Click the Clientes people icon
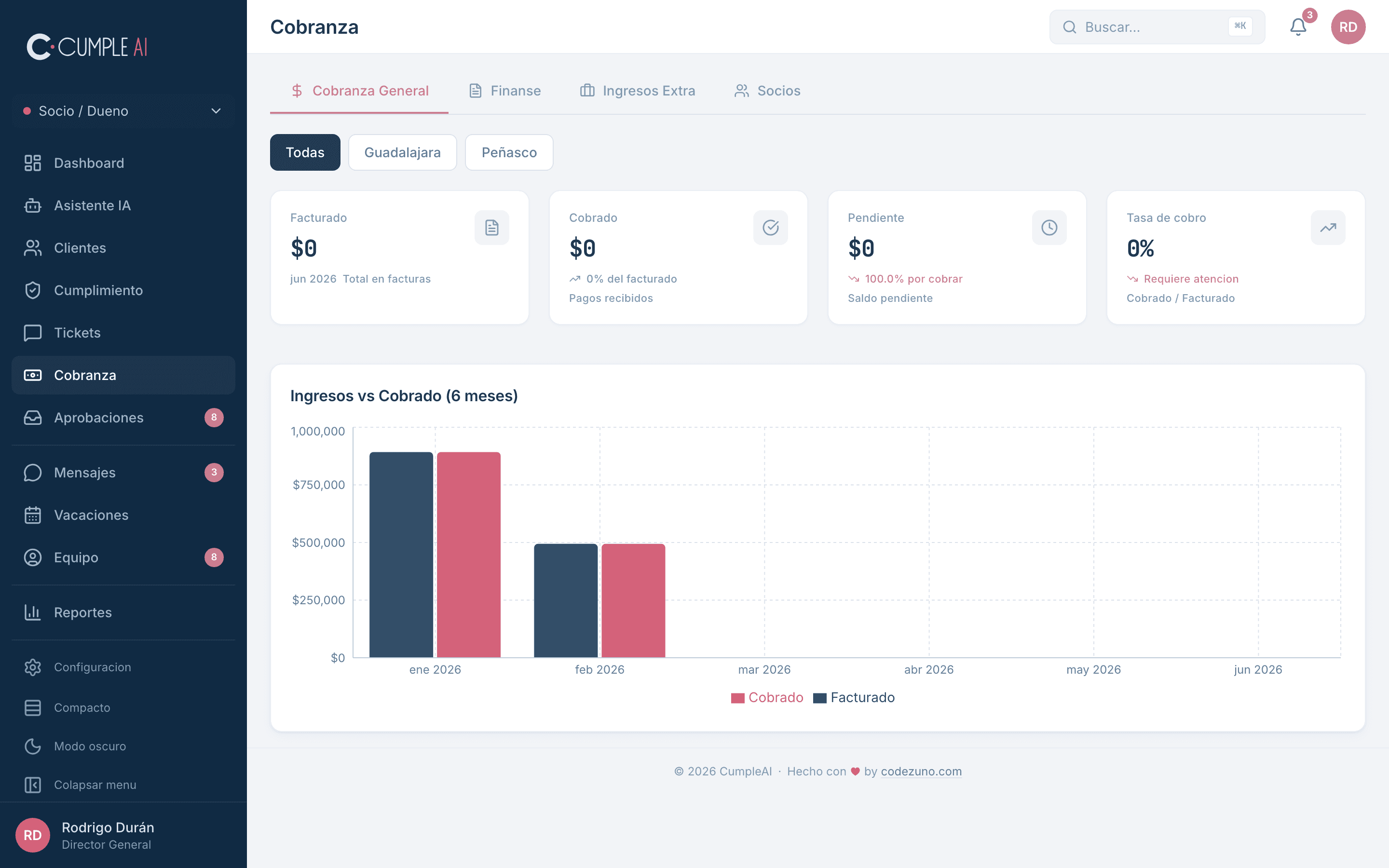This screenshot has height=868, width=1389. [x=33, y=248]
